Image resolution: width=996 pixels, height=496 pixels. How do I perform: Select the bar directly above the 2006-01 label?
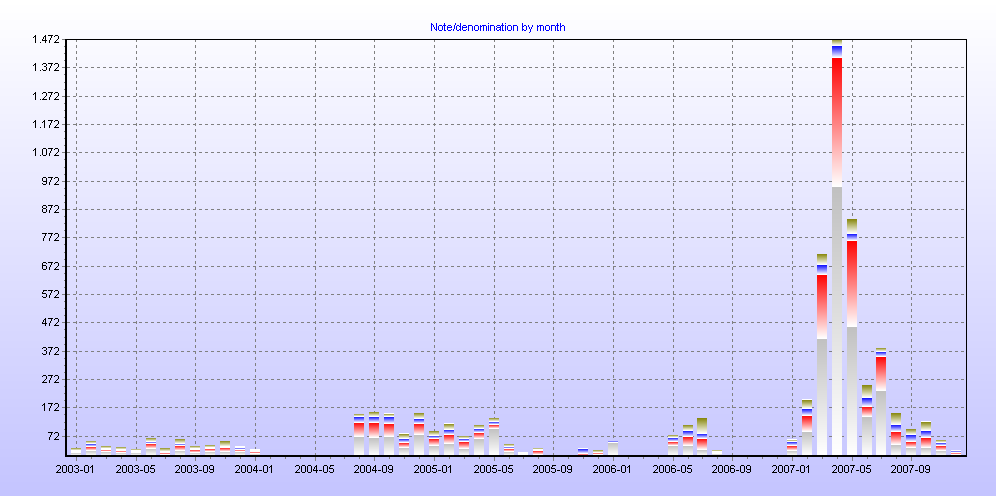point(613,448)
